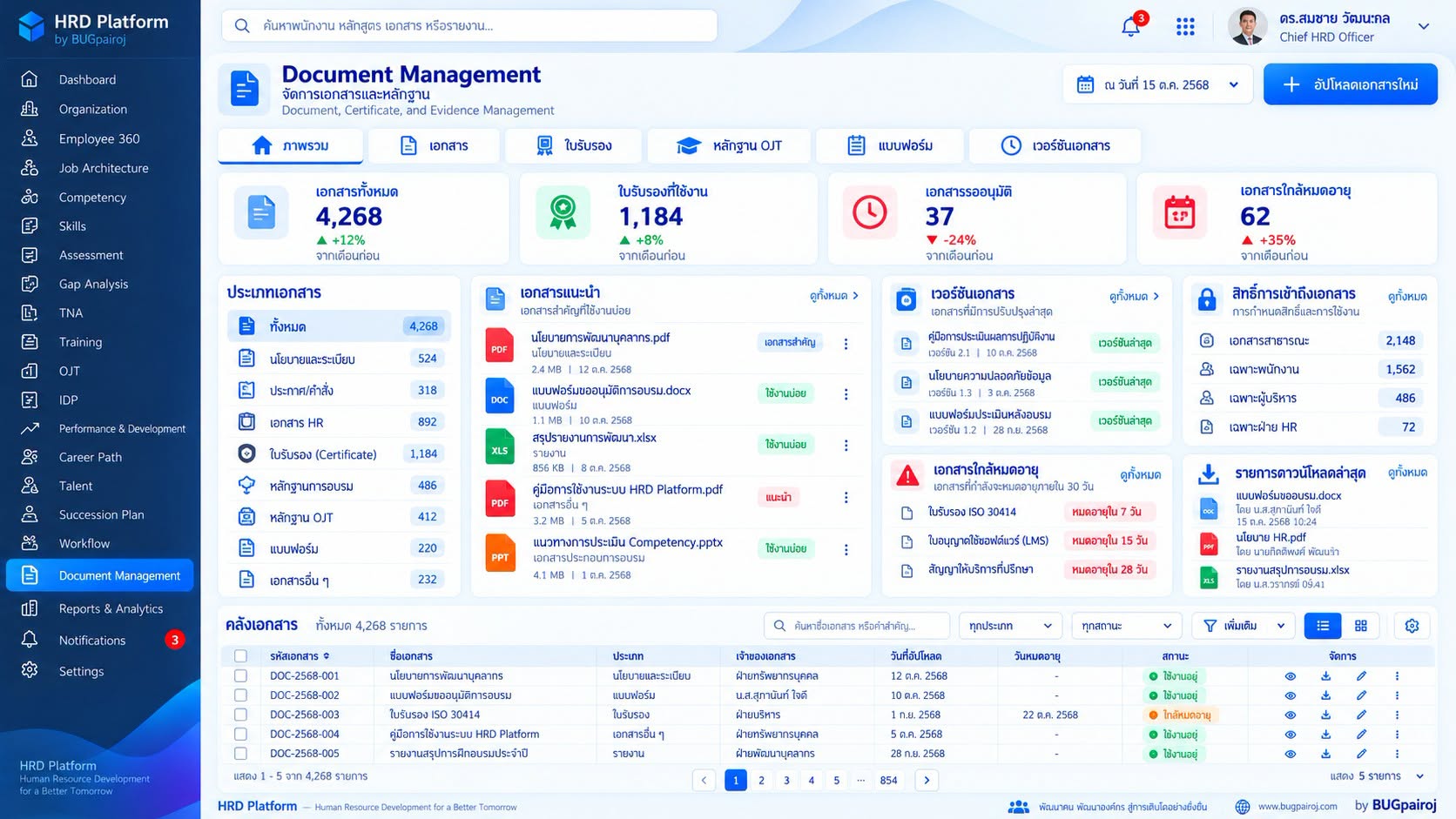
Task: Switch to the เอกสาร tab
Action: click(434, 145)
